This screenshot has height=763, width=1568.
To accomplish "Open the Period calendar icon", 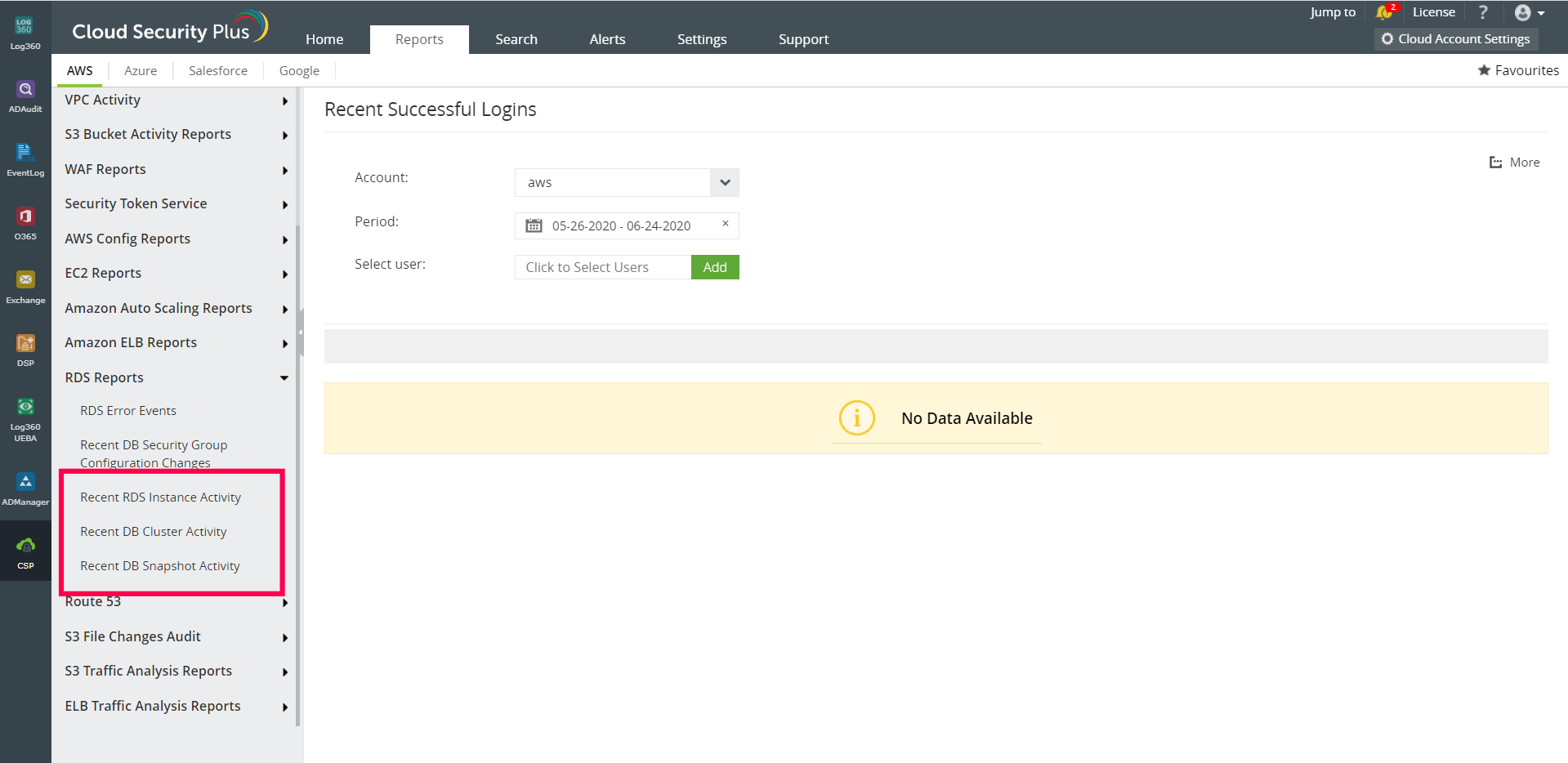I will click(x=534, y=225).
